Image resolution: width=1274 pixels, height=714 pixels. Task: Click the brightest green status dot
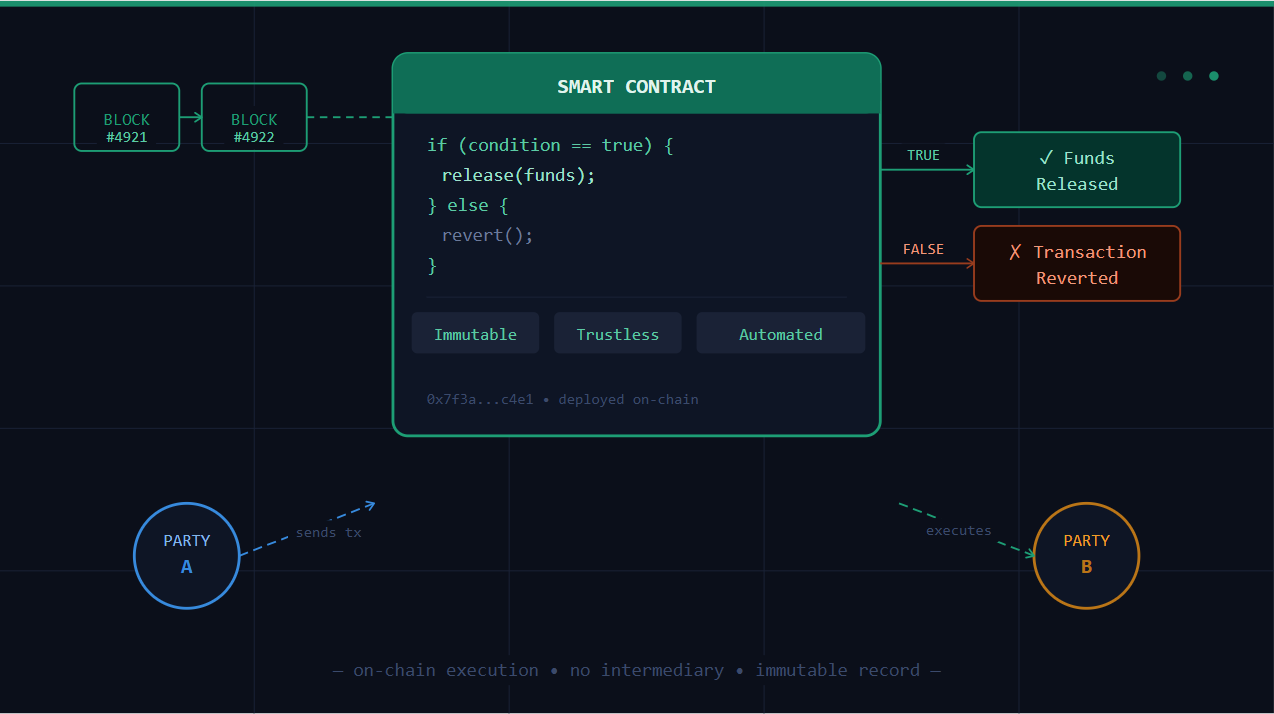tap(1214, 76)
